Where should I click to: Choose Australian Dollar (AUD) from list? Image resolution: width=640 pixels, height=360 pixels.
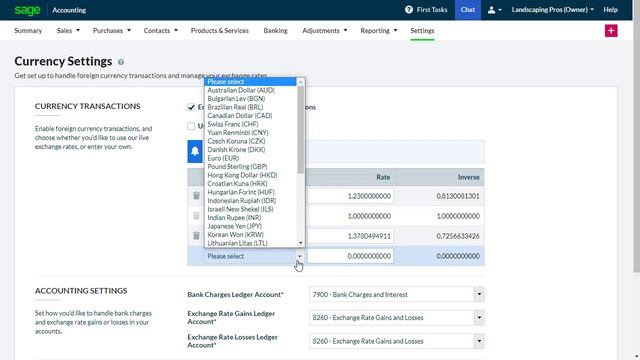pos(250,90)
